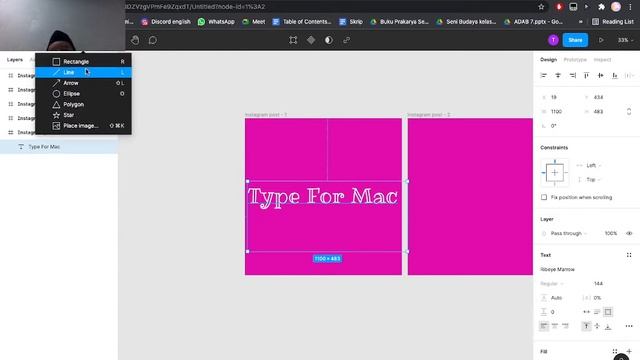Add a new fill with plus icon

pyautogui.click(x=629, y=351)
